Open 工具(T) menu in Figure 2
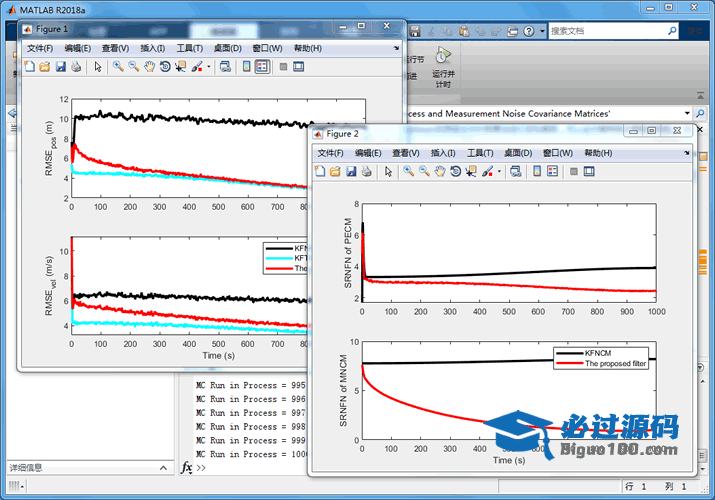 [x=481, y=153]
